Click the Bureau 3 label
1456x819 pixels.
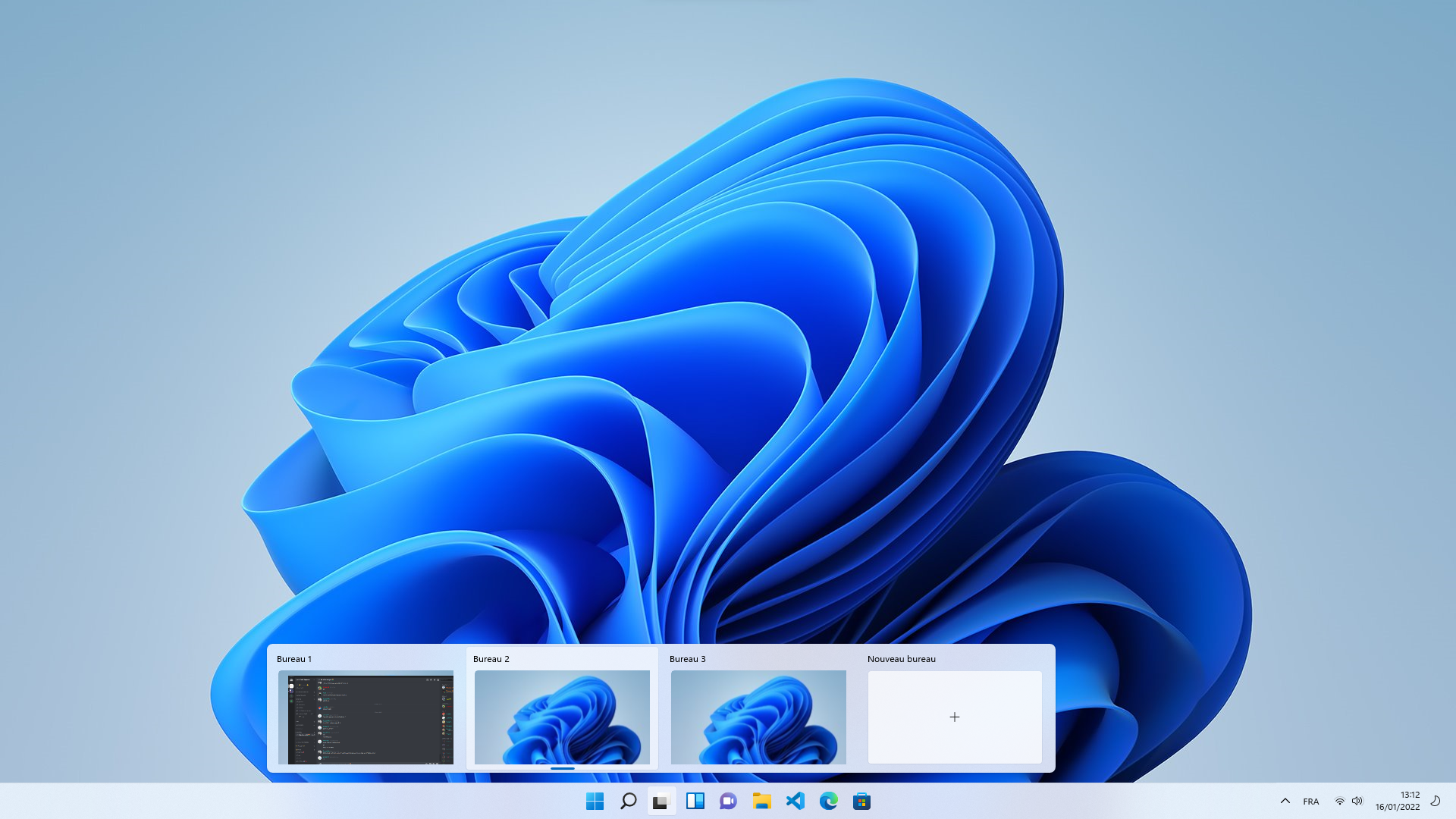(x=688, y=659)
